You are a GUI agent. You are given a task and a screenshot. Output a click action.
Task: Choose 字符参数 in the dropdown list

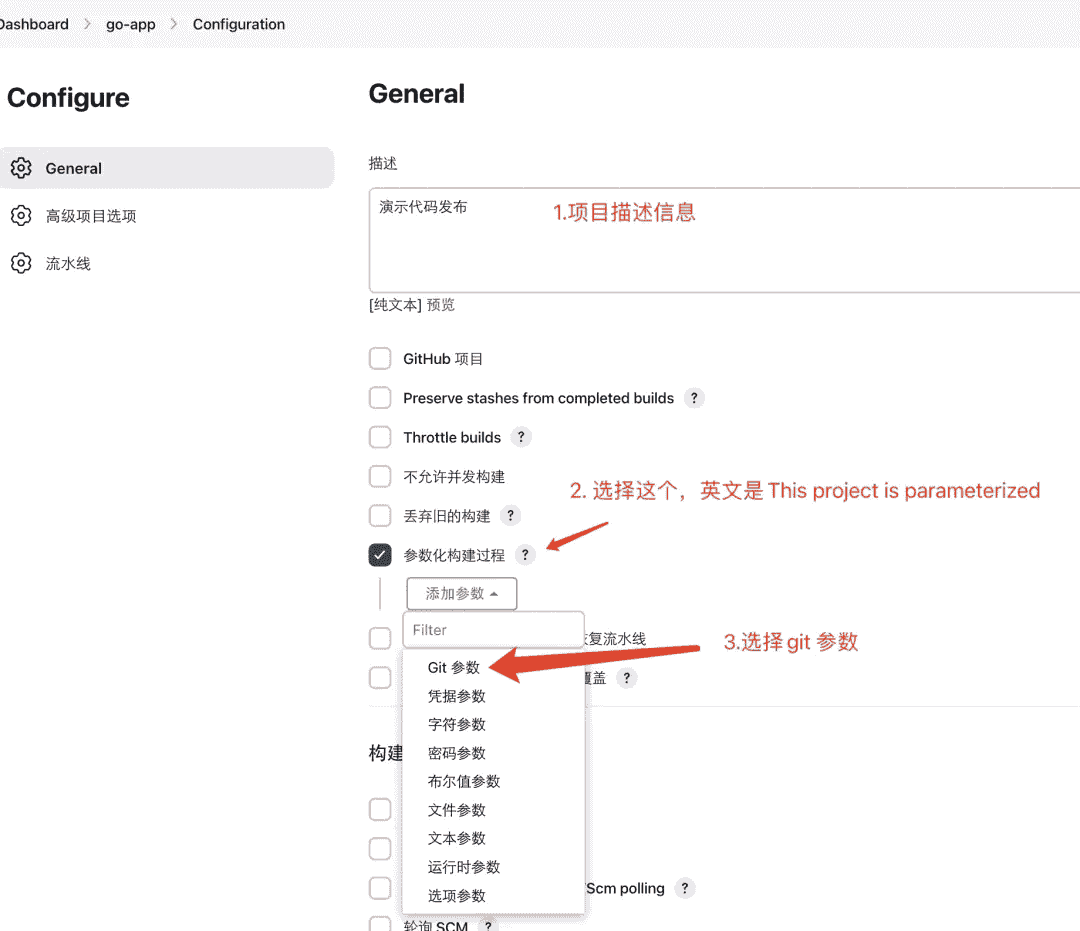[457, 724]
